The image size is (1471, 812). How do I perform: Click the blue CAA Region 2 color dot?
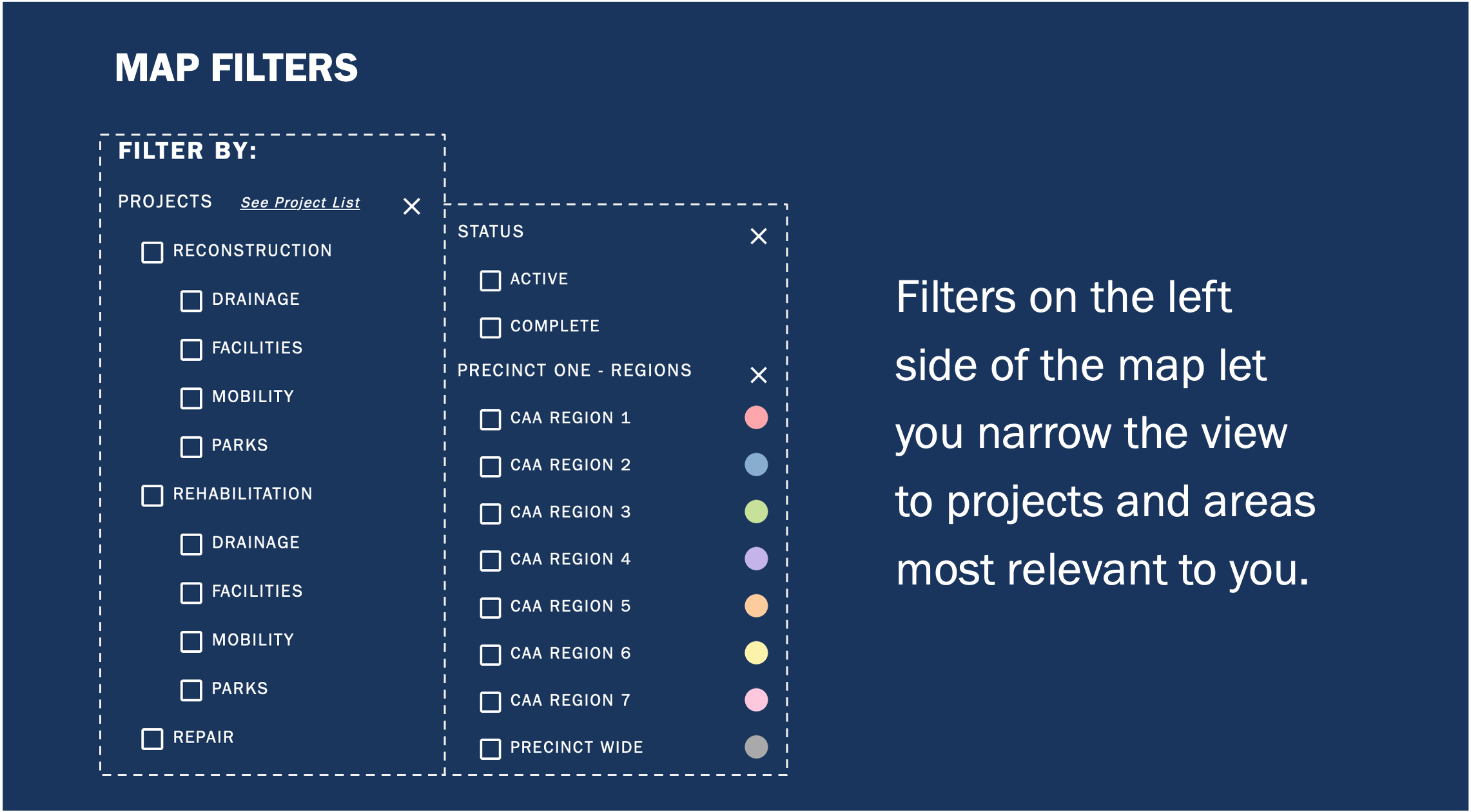point(756,465)
